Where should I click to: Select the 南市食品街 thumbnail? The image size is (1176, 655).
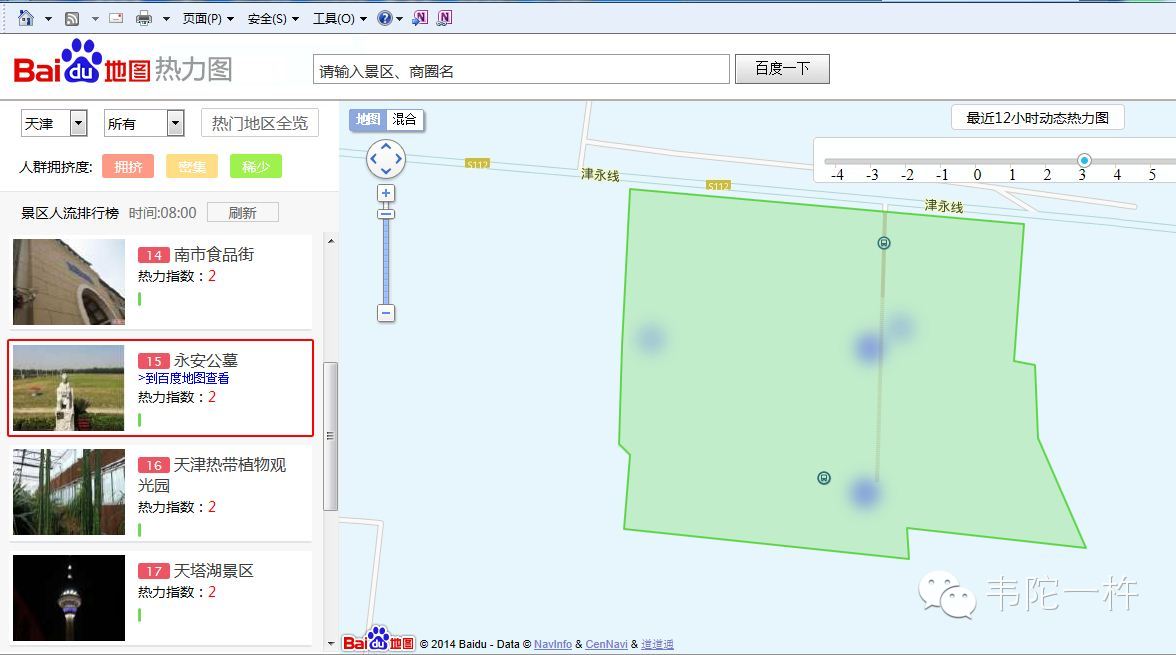[69, 282]
